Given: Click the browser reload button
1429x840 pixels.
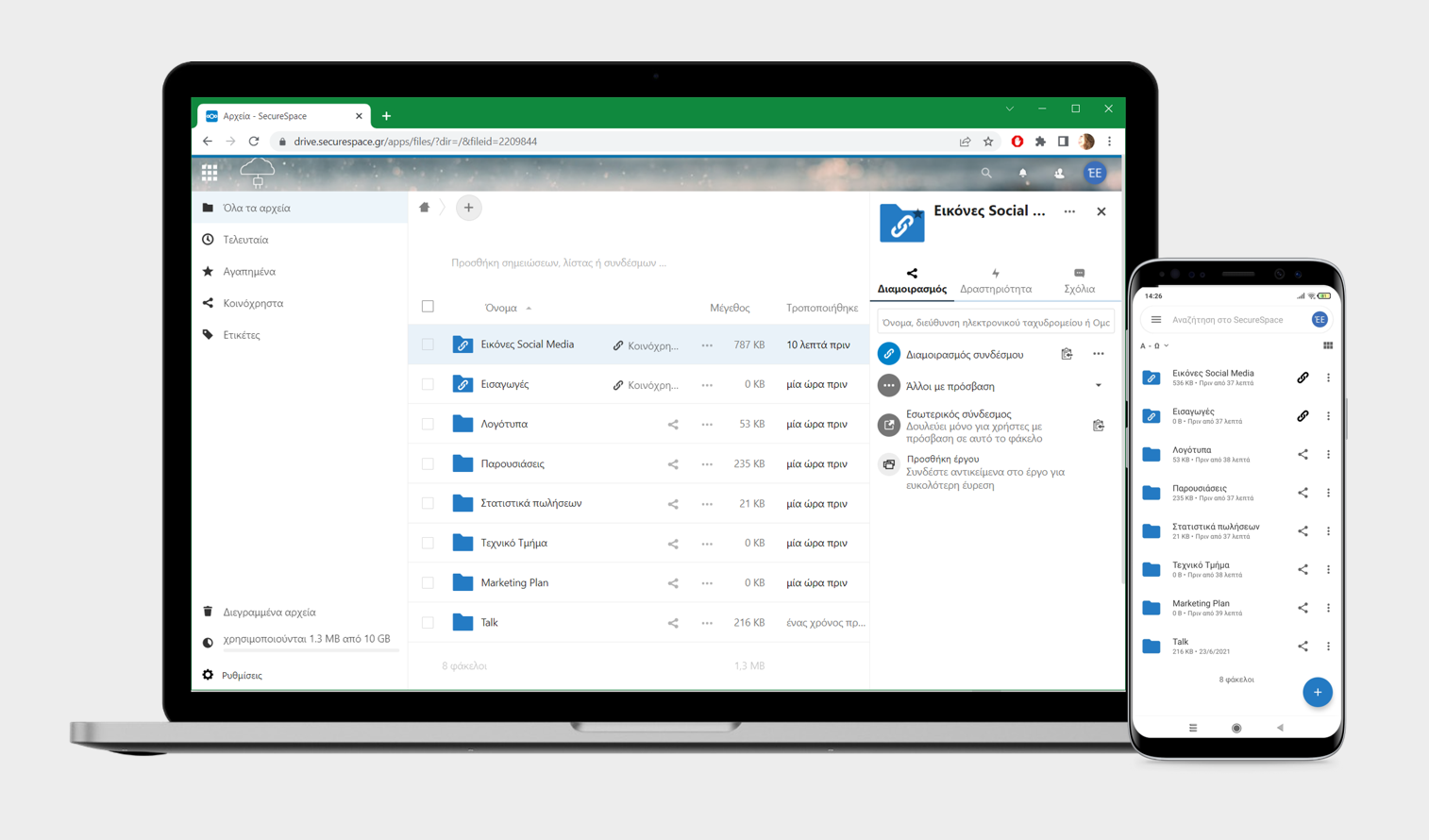Looking at the screenshot, I should tap(254, 142).
